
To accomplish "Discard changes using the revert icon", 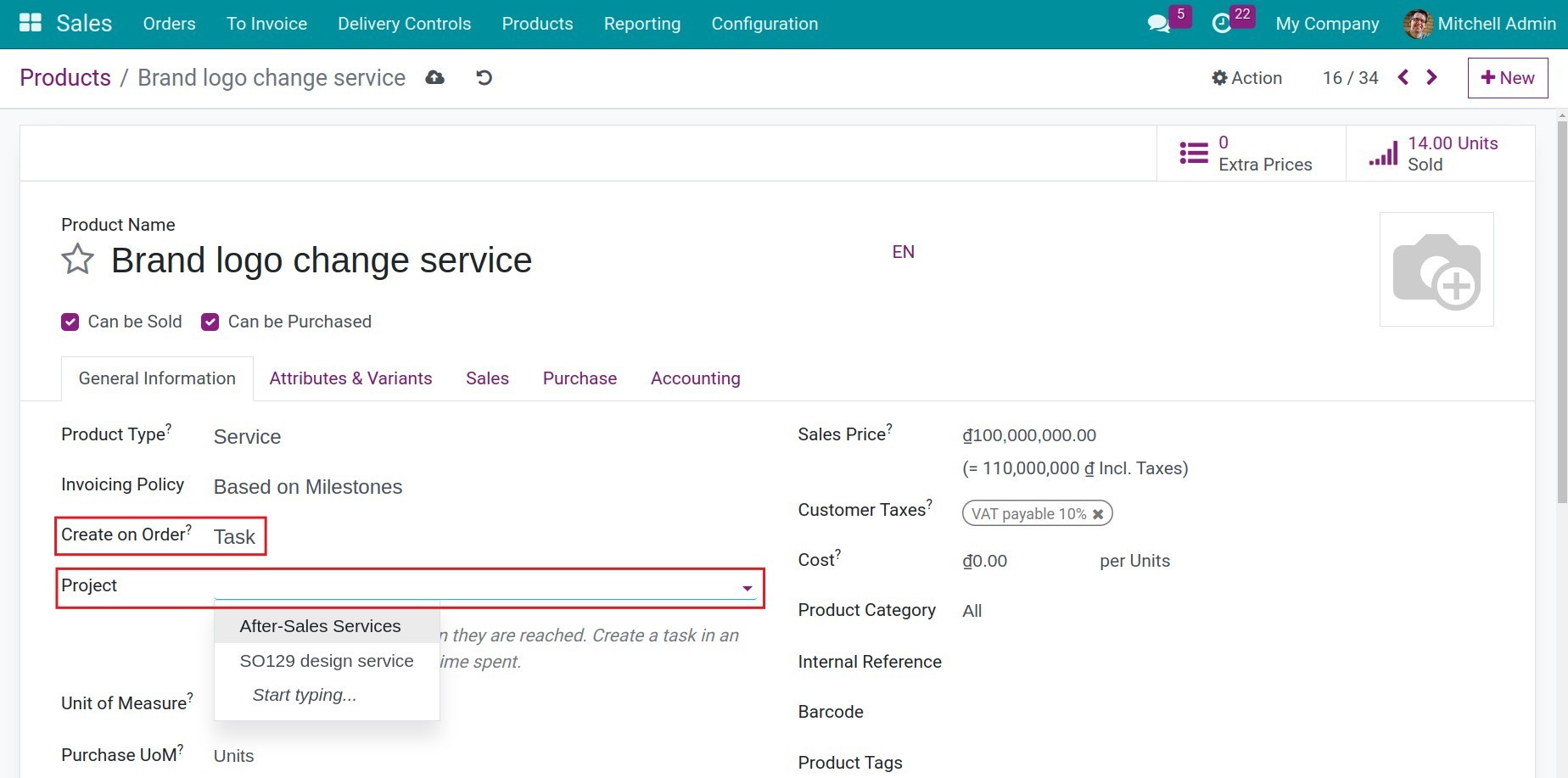I will pos(483,77).
